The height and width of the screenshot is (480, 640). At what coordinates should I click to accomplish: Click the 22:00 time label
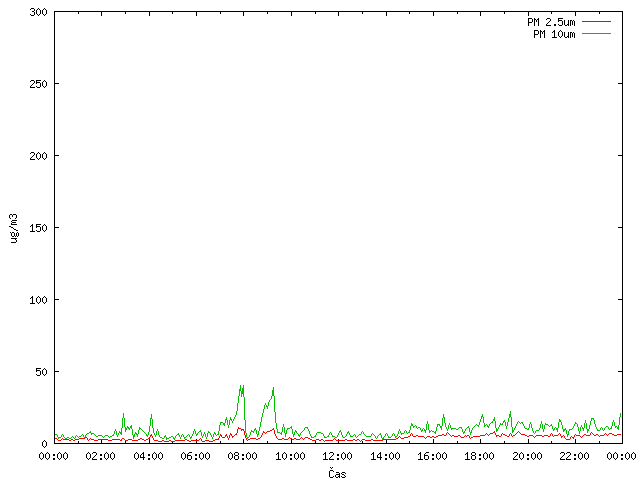(x=574, y=456)
